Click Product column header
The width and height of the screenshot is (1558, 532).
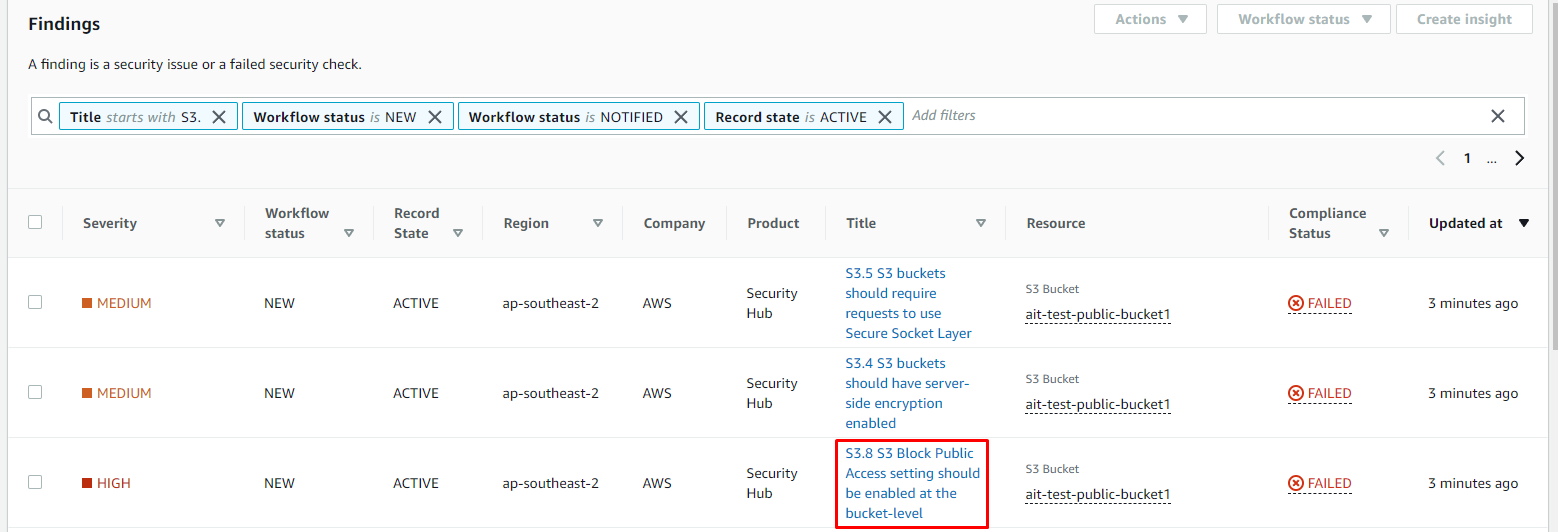coord(773,223)
